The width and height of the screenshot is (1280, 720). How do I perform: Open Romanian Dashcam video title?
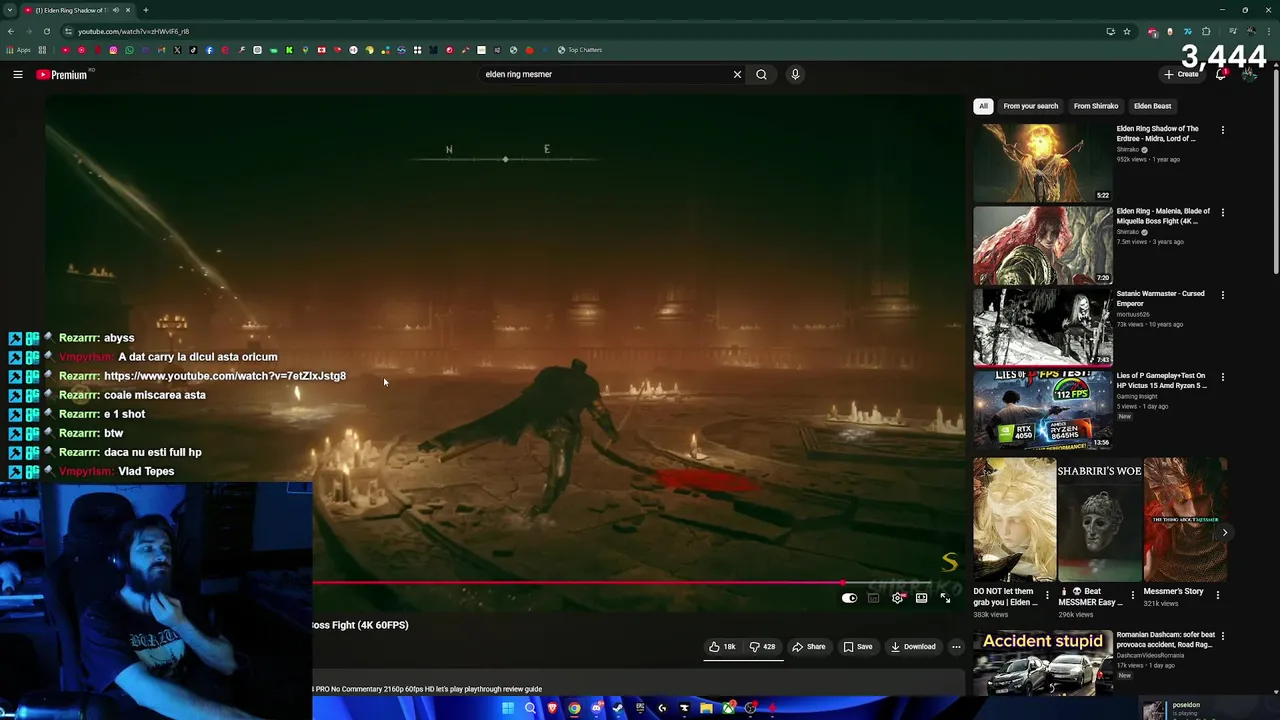click(1166, 640)
